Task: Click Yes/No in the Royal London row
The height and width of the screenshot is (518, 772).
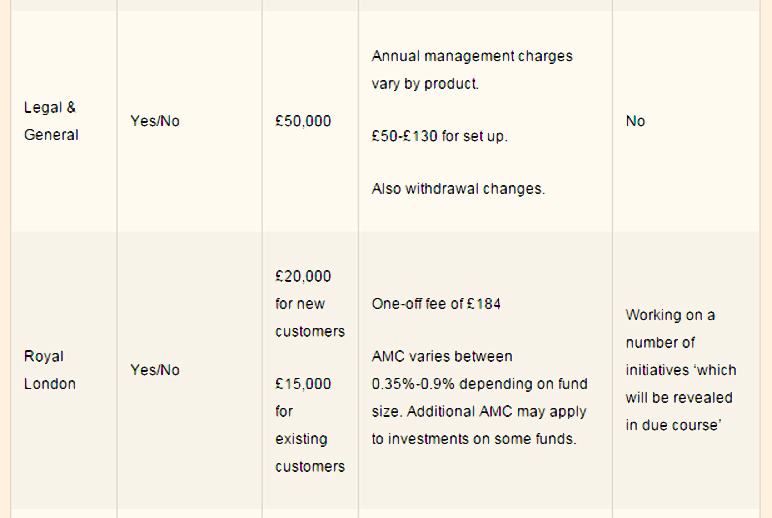Action: point(155,370)
